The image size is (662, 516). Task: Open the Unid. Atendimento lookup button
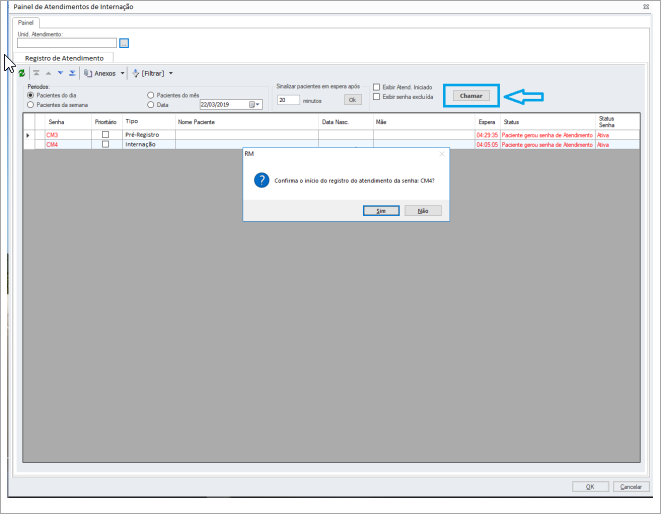coord(124,43)
